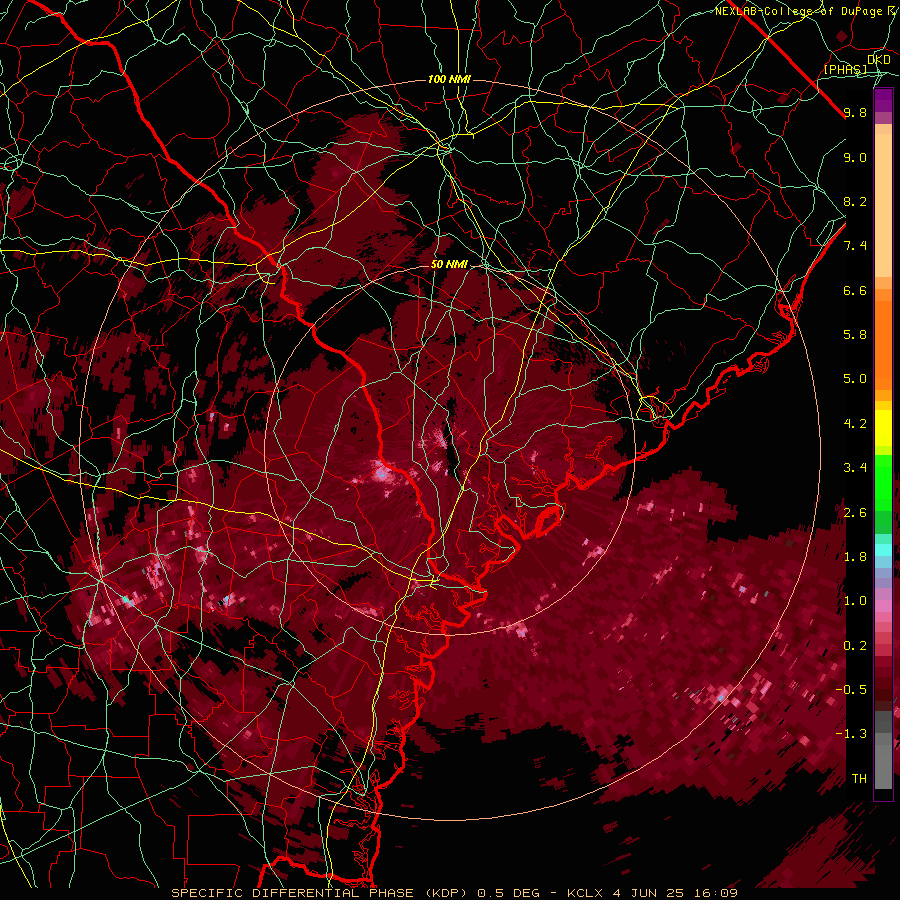Click the -1.3 value on the color scale
Viewport: 900px width, 900px height.
851,734
